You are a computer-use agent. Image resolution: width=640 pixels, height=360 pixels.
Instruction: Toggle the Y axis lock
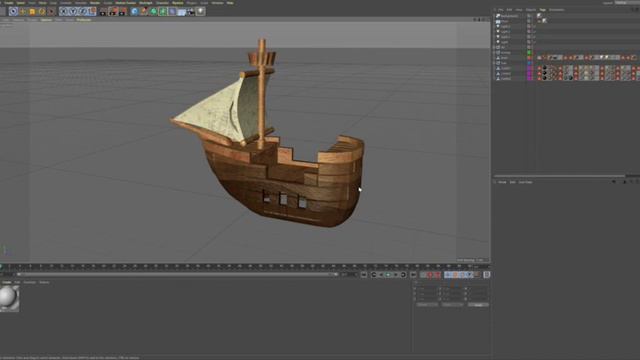tap(73, 11)
